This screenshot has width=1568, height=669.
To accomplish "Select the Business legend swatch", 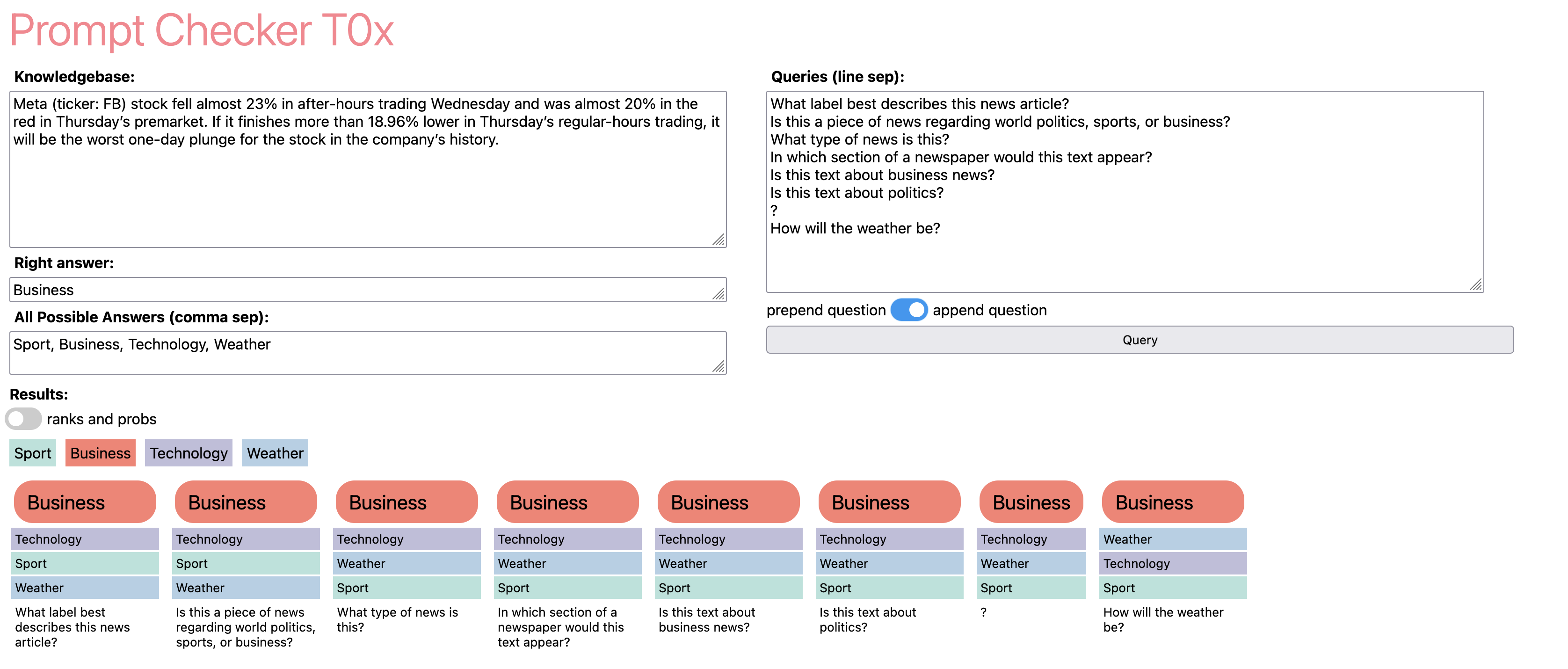I will (101, 453).
